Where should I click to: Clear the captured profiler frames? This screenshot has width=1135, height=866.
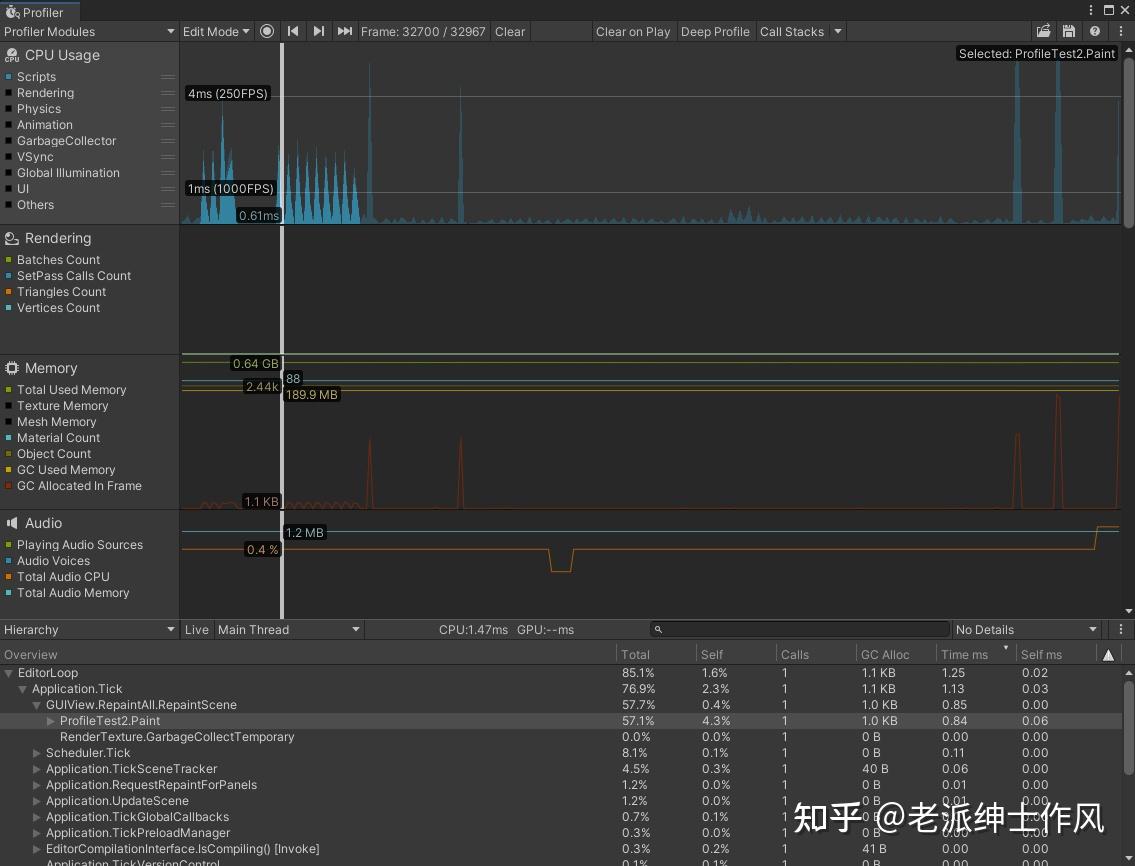tap(509, 31)
